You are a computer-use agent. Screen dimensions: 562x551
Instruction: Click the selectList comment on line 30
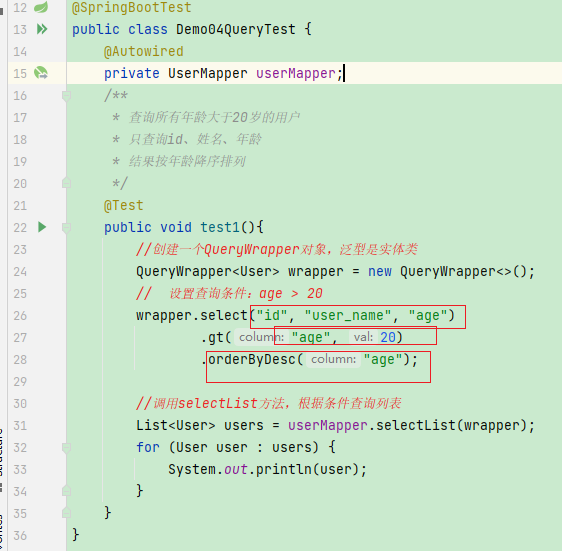point(268,404)
